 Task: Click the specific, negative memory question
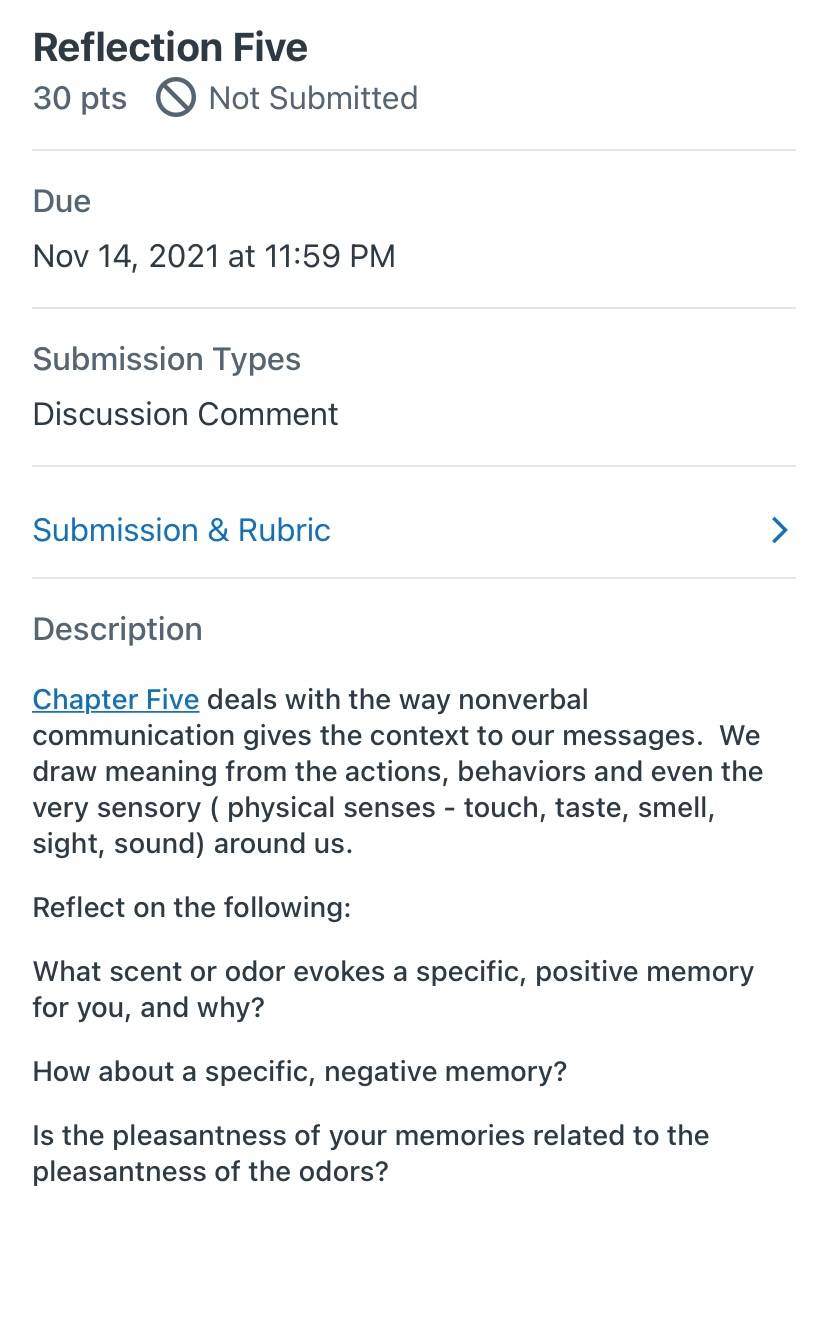coord(300,1071)
